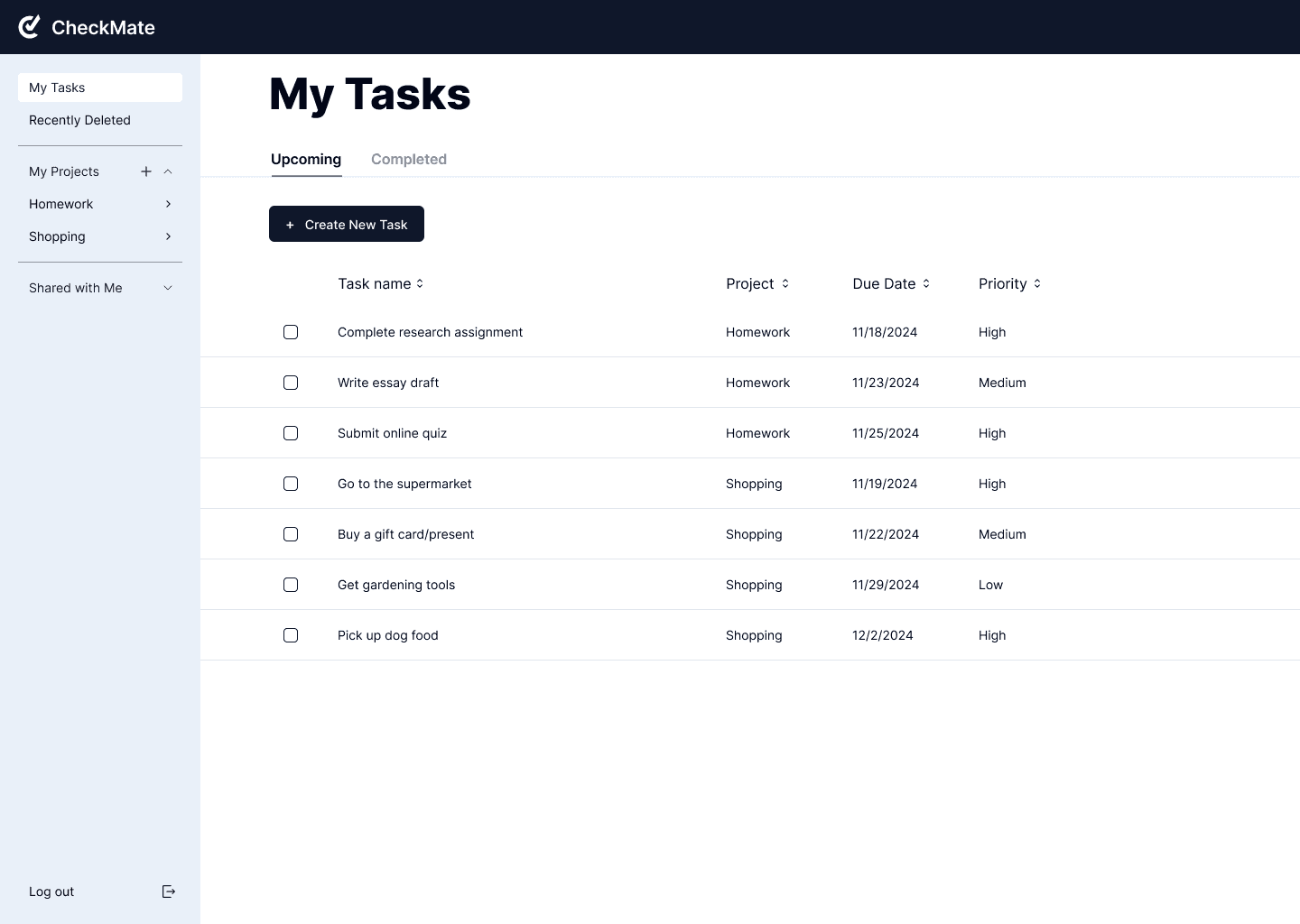1300x924 pixels.
Task: Sort by Due Date column arrows
Action: tap(926, 283)
